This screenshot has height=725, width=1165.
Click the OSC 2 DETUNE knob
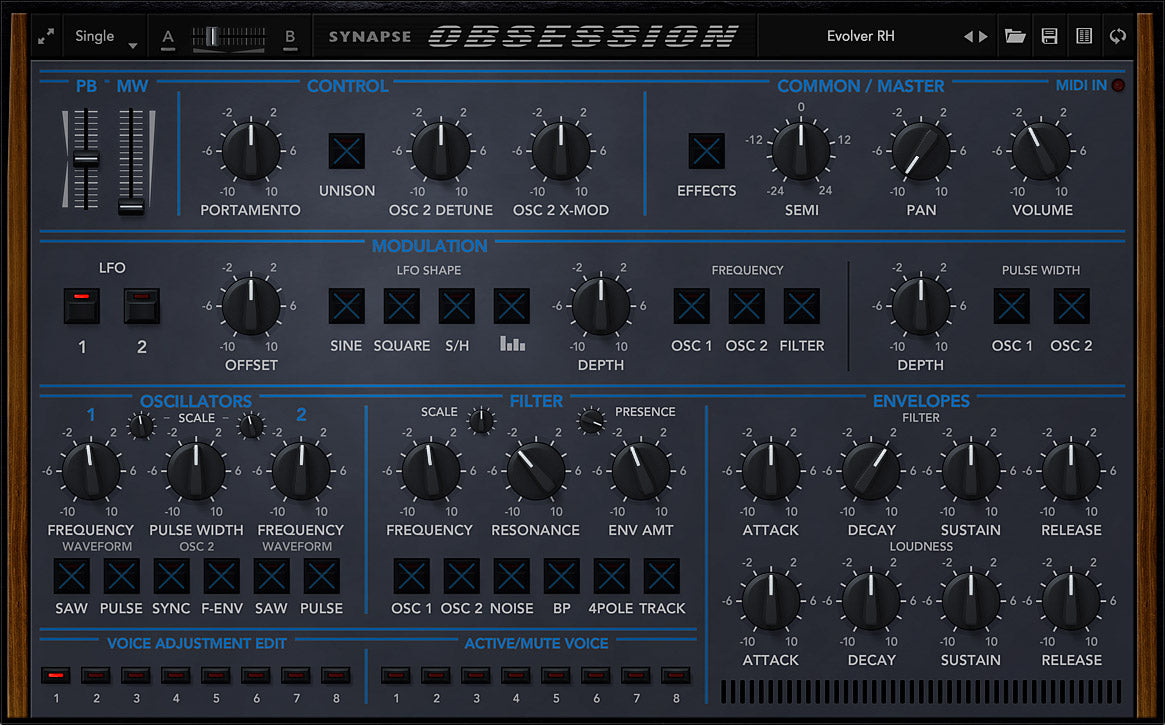(x=441, y=151)
